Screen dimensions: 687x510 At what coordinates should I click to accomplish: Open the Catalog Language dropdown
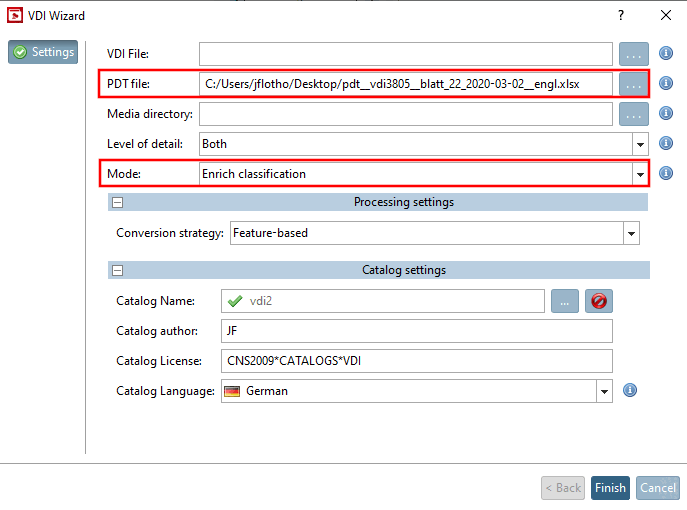tap(603, 391)
